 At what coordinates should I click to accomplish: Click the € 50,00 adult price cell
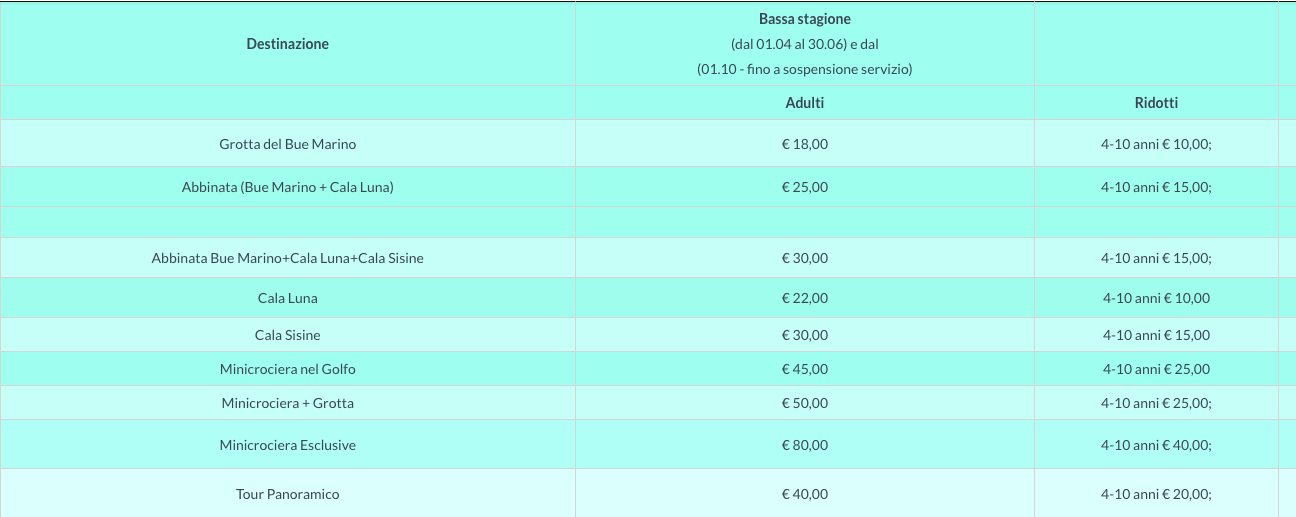coord(805,403)
